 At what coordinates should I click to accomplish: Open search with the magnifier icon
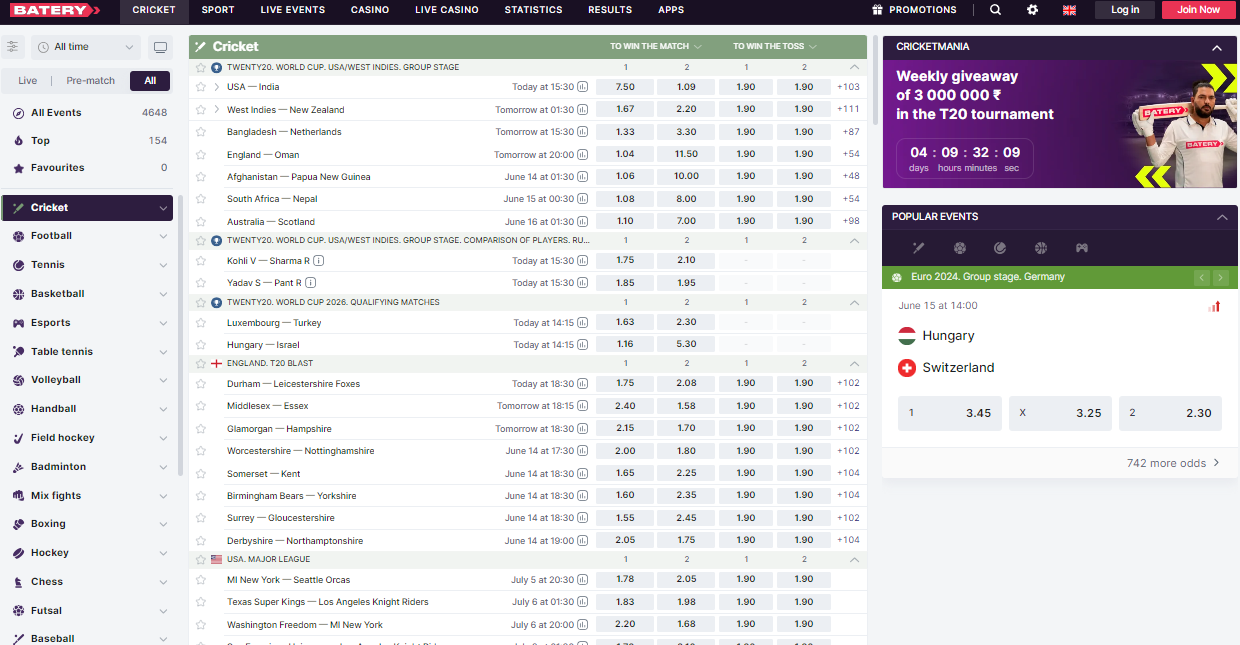pyautogui.click(x=995, y=10)
